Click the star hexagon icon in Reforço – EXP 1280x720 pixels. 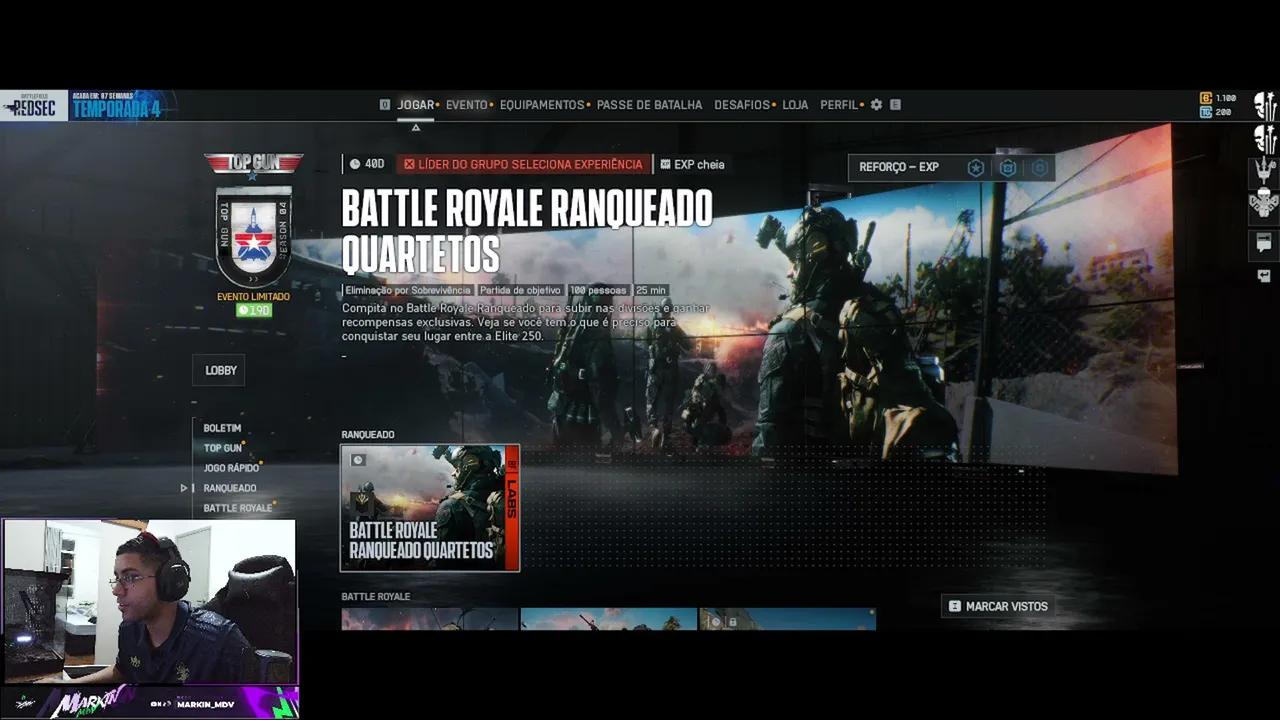(976, 168)
